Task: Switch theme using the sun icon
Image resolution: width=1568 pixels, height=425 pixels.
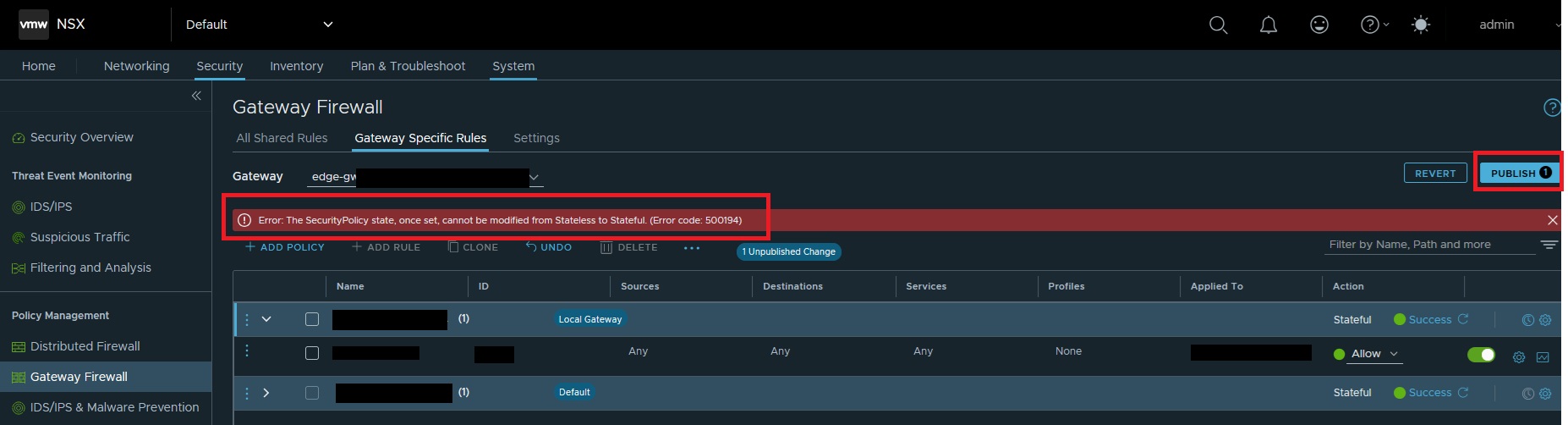Action: point(1421,25)
